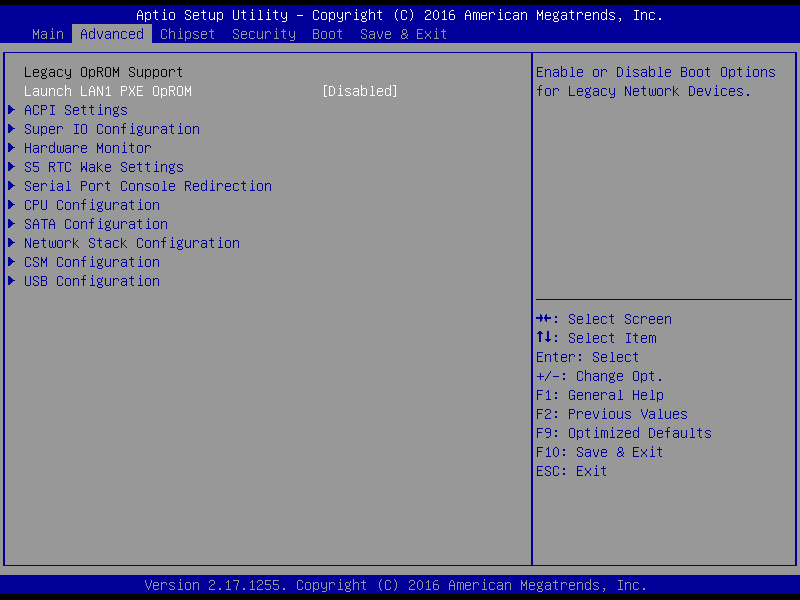This screenshot has width=800, height=600.
Task: Click the arrow beside Super IO Configuration
Action: [x=12, y=129]
